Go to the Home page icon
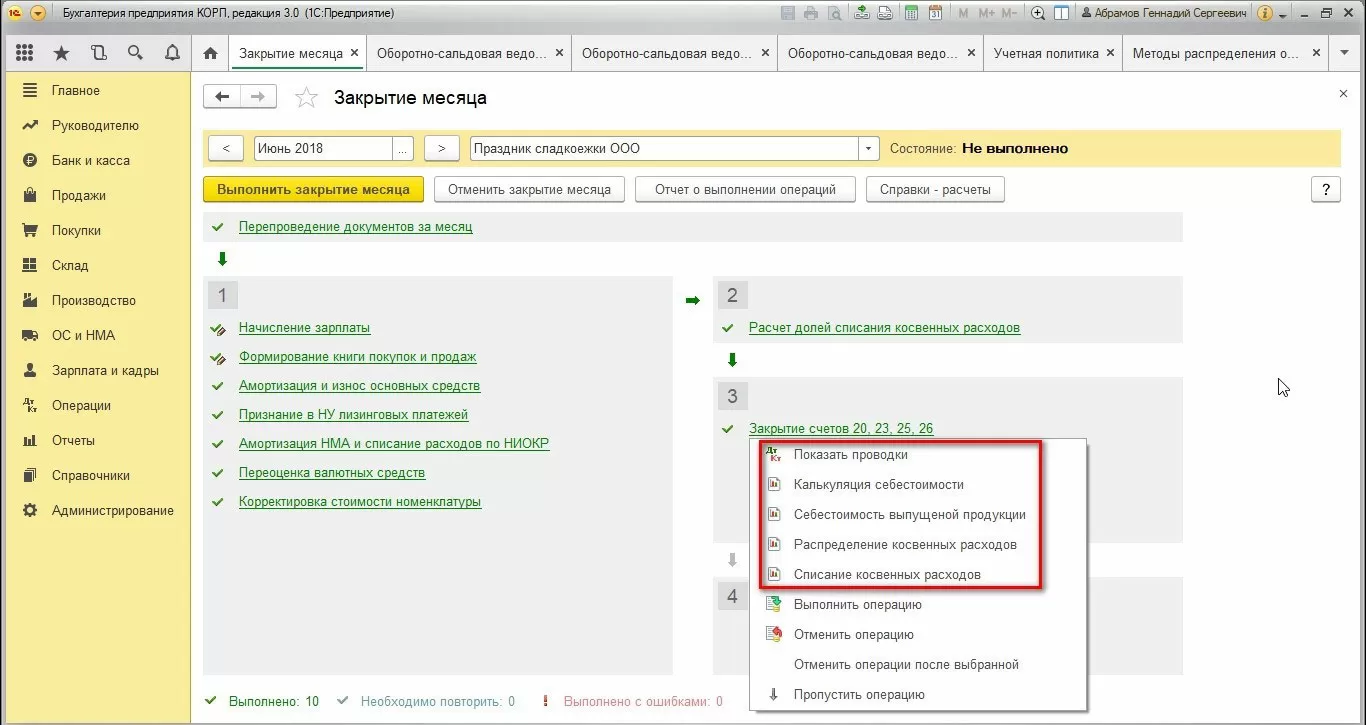This screenshot has width=1366, height=725. click(x=210, y=53)
